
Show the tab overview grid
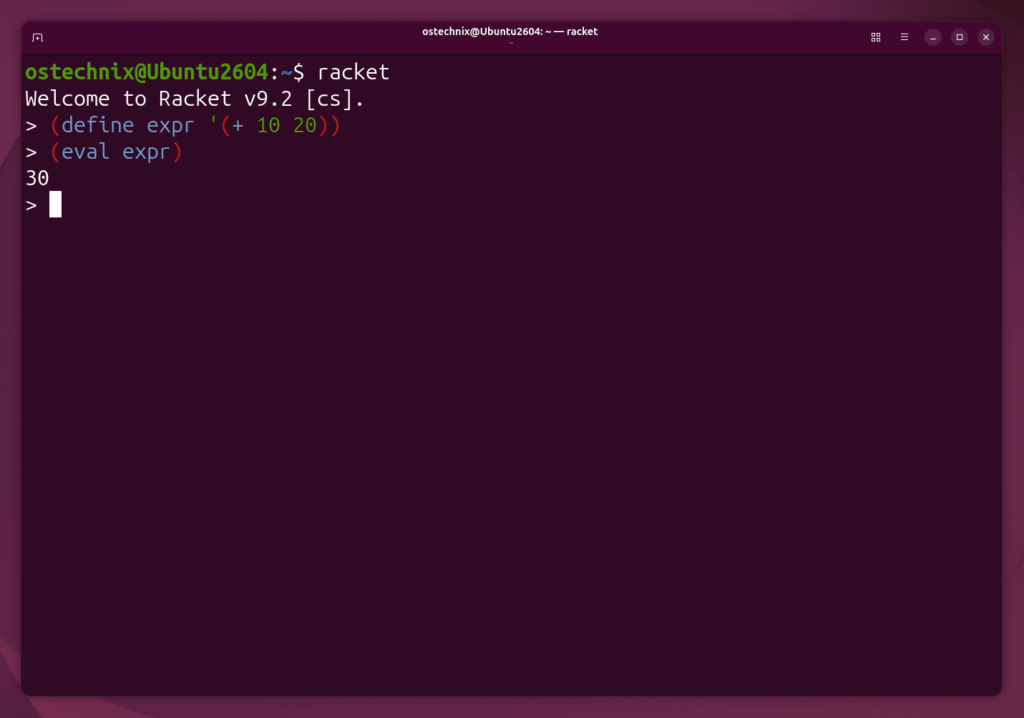pos(875,37)
